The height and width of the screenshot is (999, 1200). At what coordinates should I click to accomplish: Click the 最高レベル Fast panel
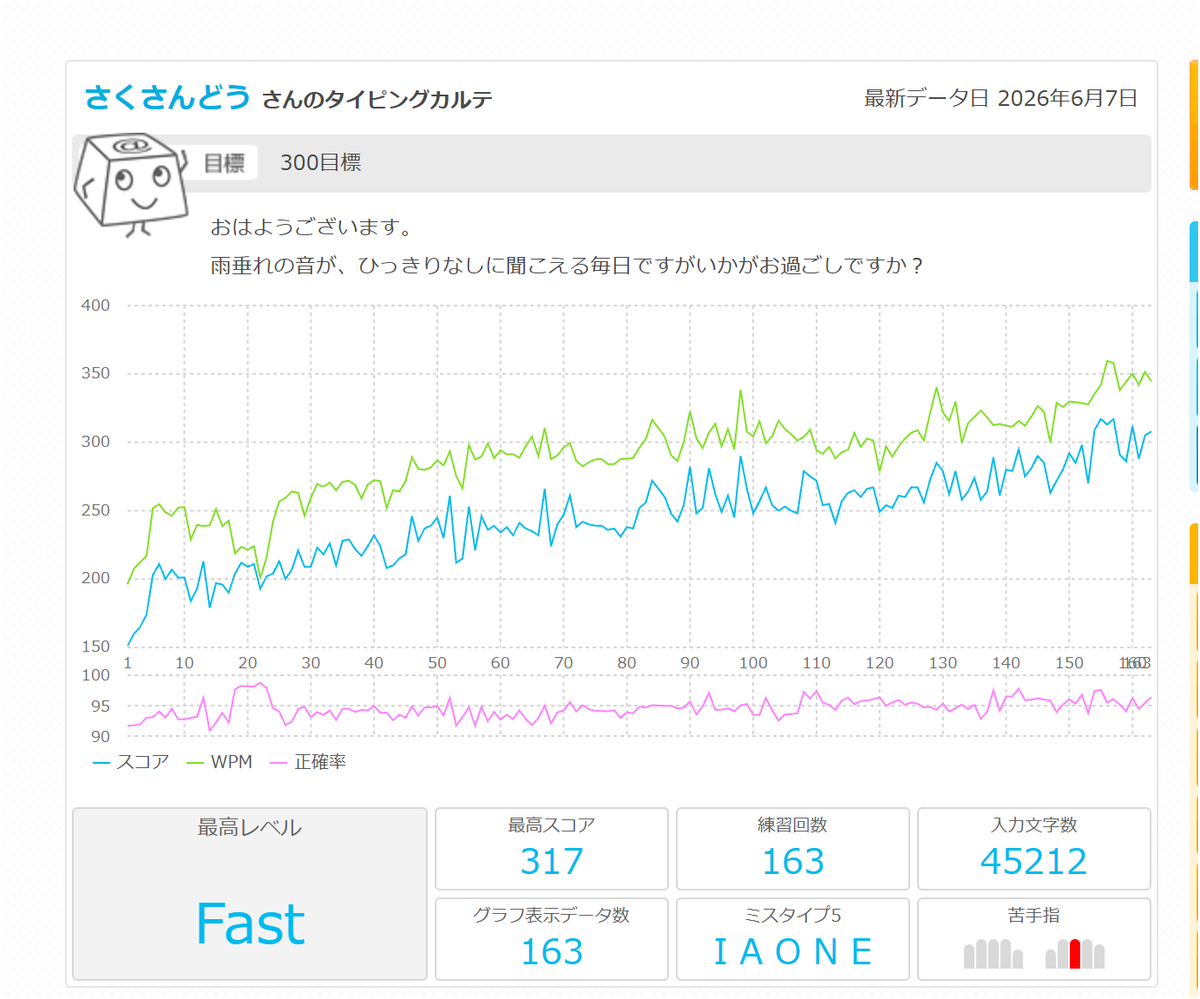coord(250,894)
